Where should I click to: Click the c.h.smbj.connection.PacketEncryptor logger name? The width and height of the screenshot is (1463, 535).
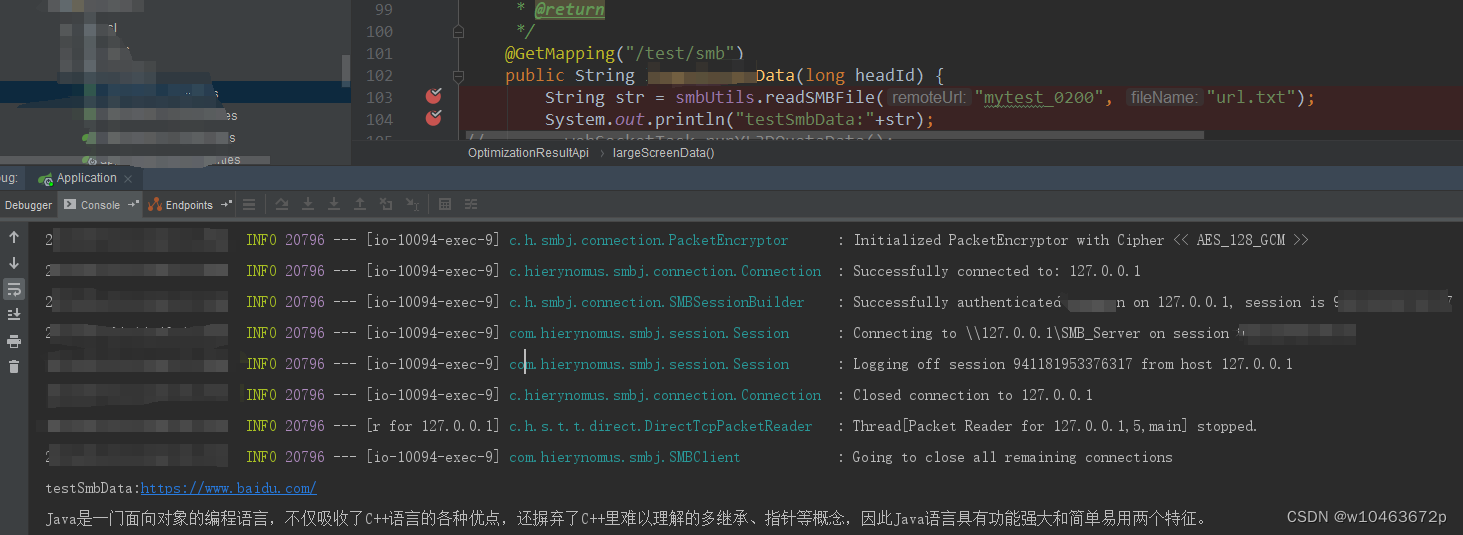tap(648, 240)
